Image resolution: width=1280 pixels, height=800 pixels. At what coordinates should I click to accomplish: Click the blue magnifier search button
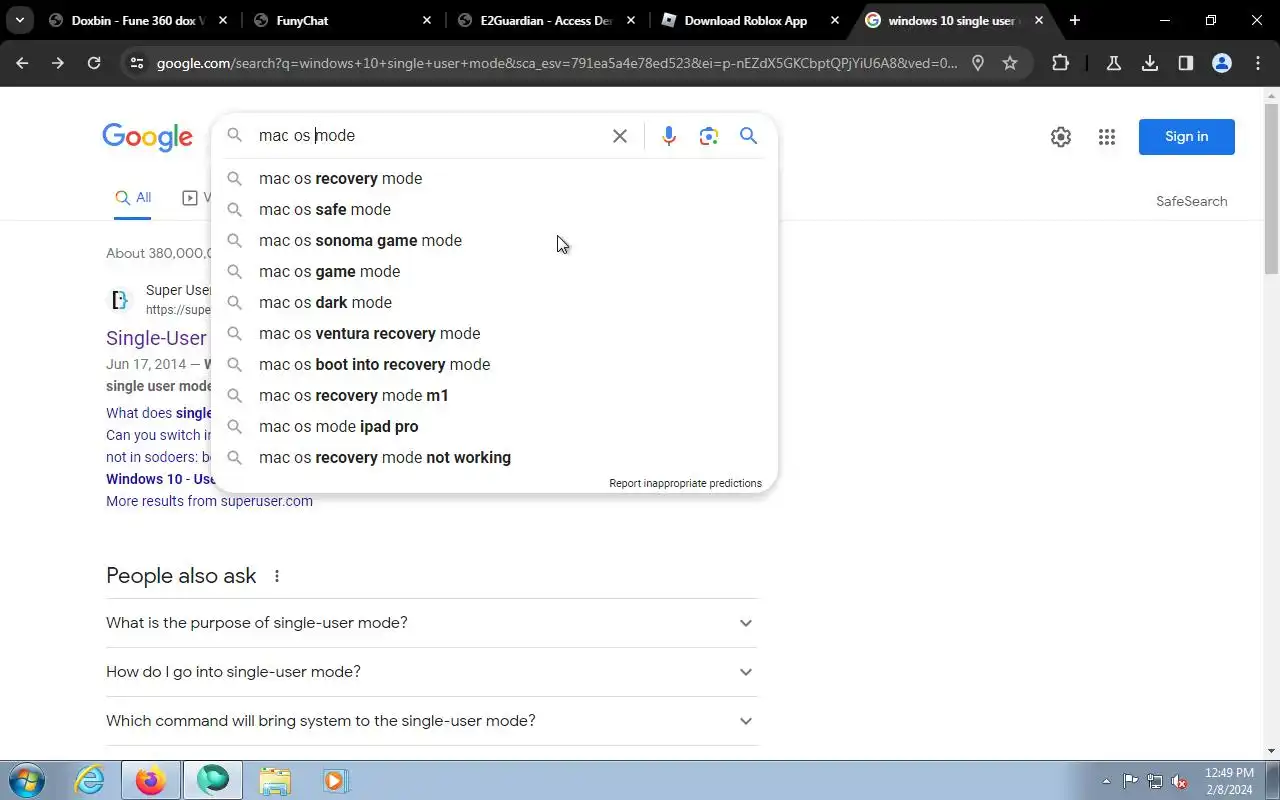click(x=748, y=136)
